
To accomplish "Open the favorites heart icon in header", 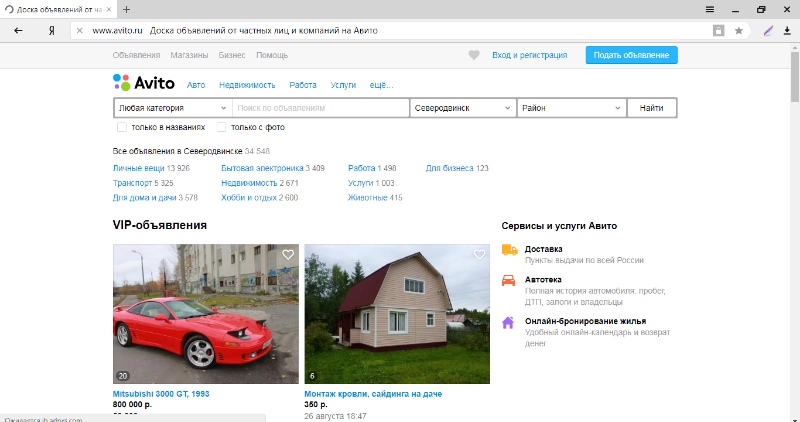I will pos(474,55).
